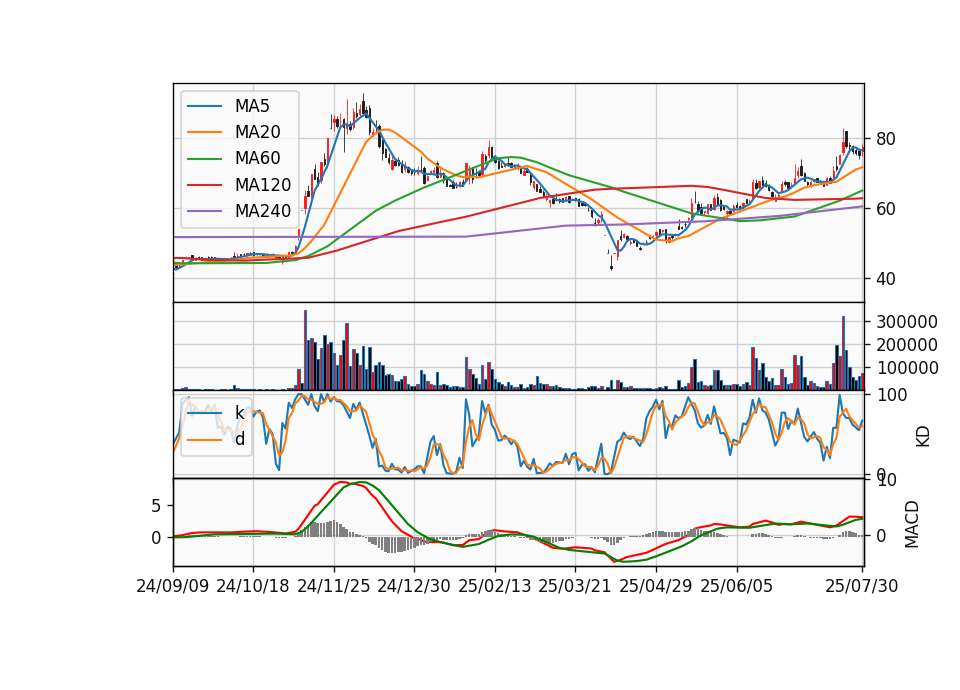960x690 pixels.
Task: Click the 25/02/13 date label
Action: [495, 586]
